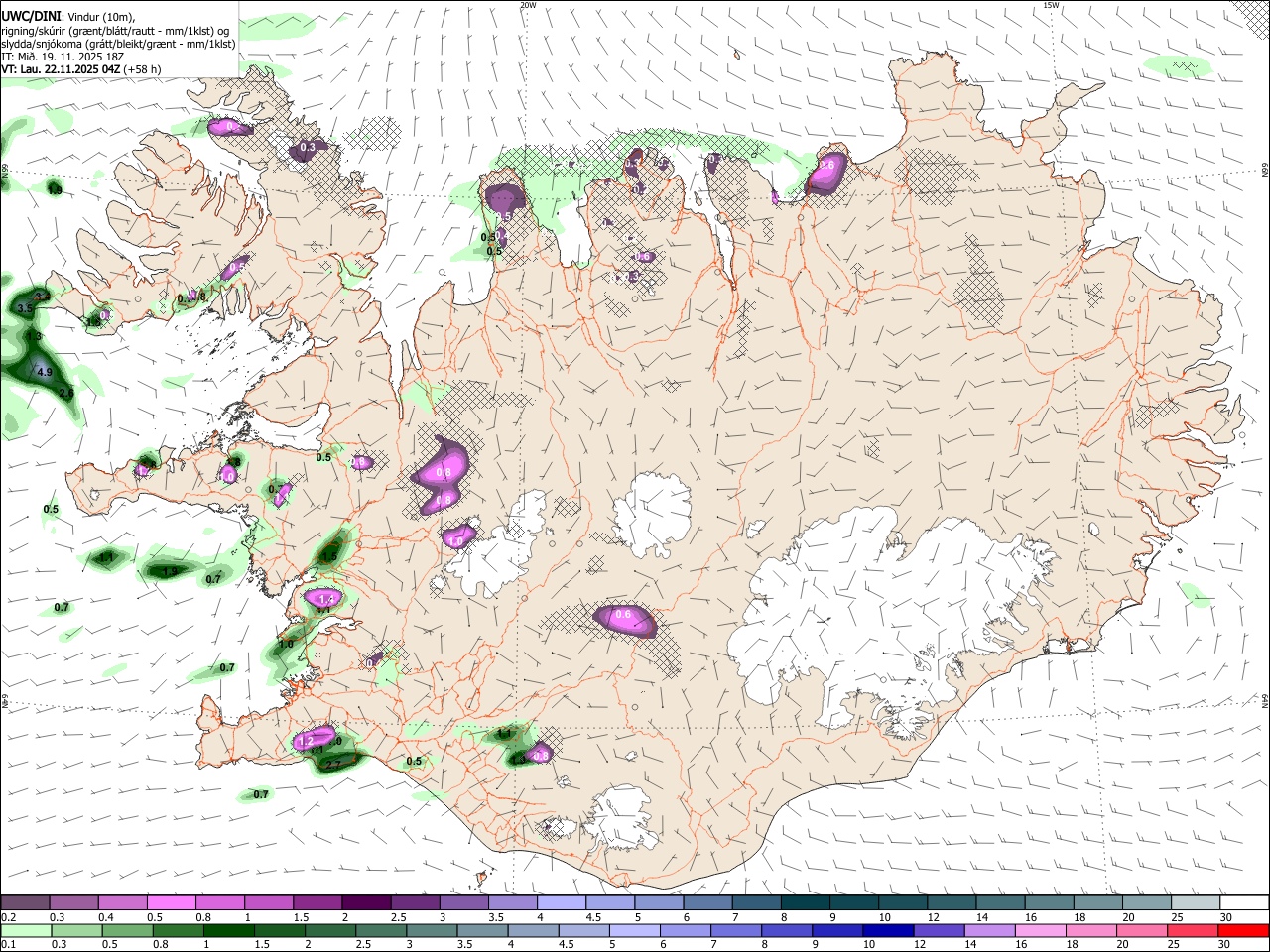Viewport: 1270px width, 952px height.
Task: Pick the white 30 snow legend swatch
Action: pos(1245,903)
